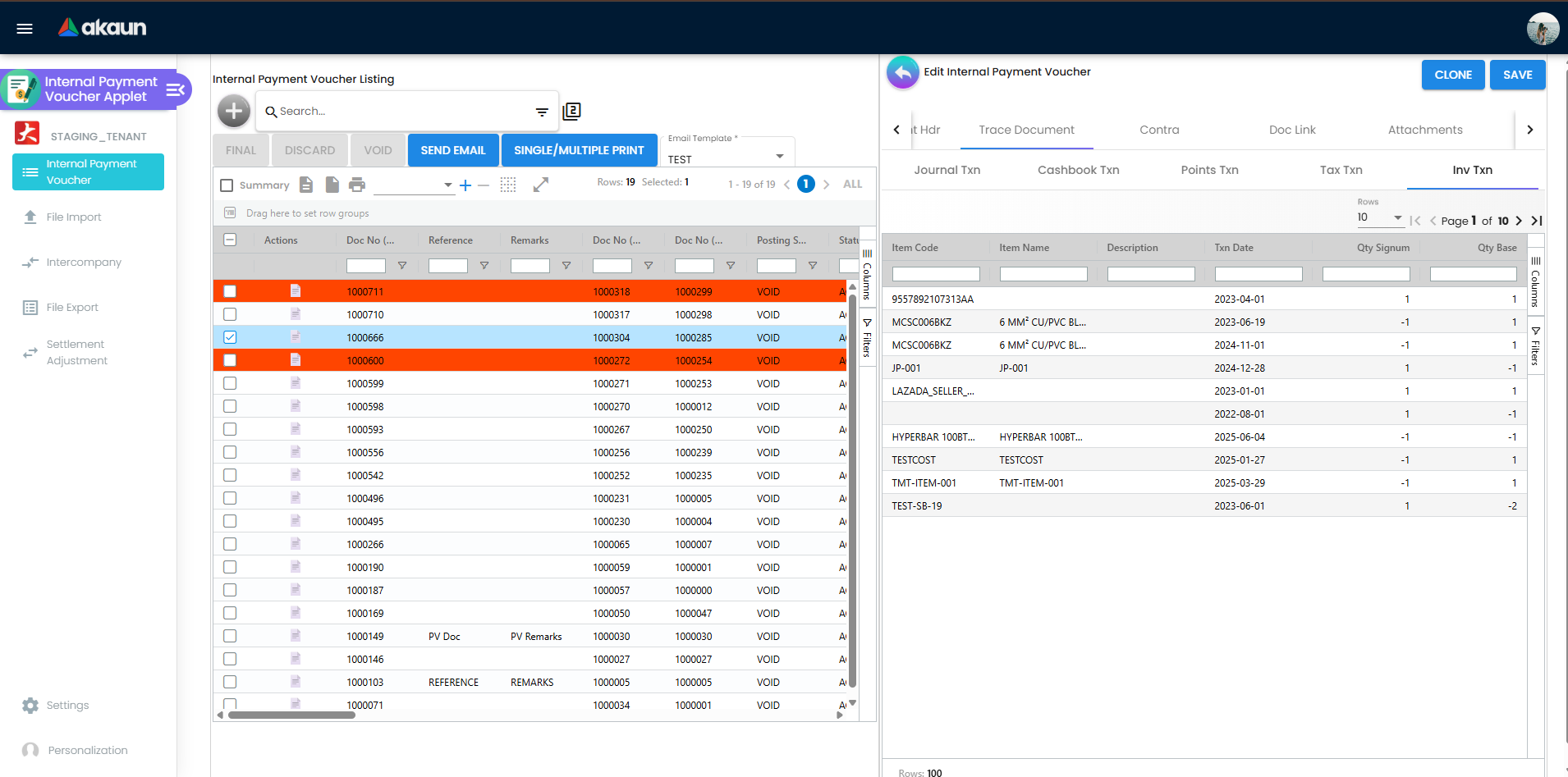Collapse the applet sidebar menu icon
Image resolution: width=1568 pixels, height=777 pixels.
click(x=175, y=89)
